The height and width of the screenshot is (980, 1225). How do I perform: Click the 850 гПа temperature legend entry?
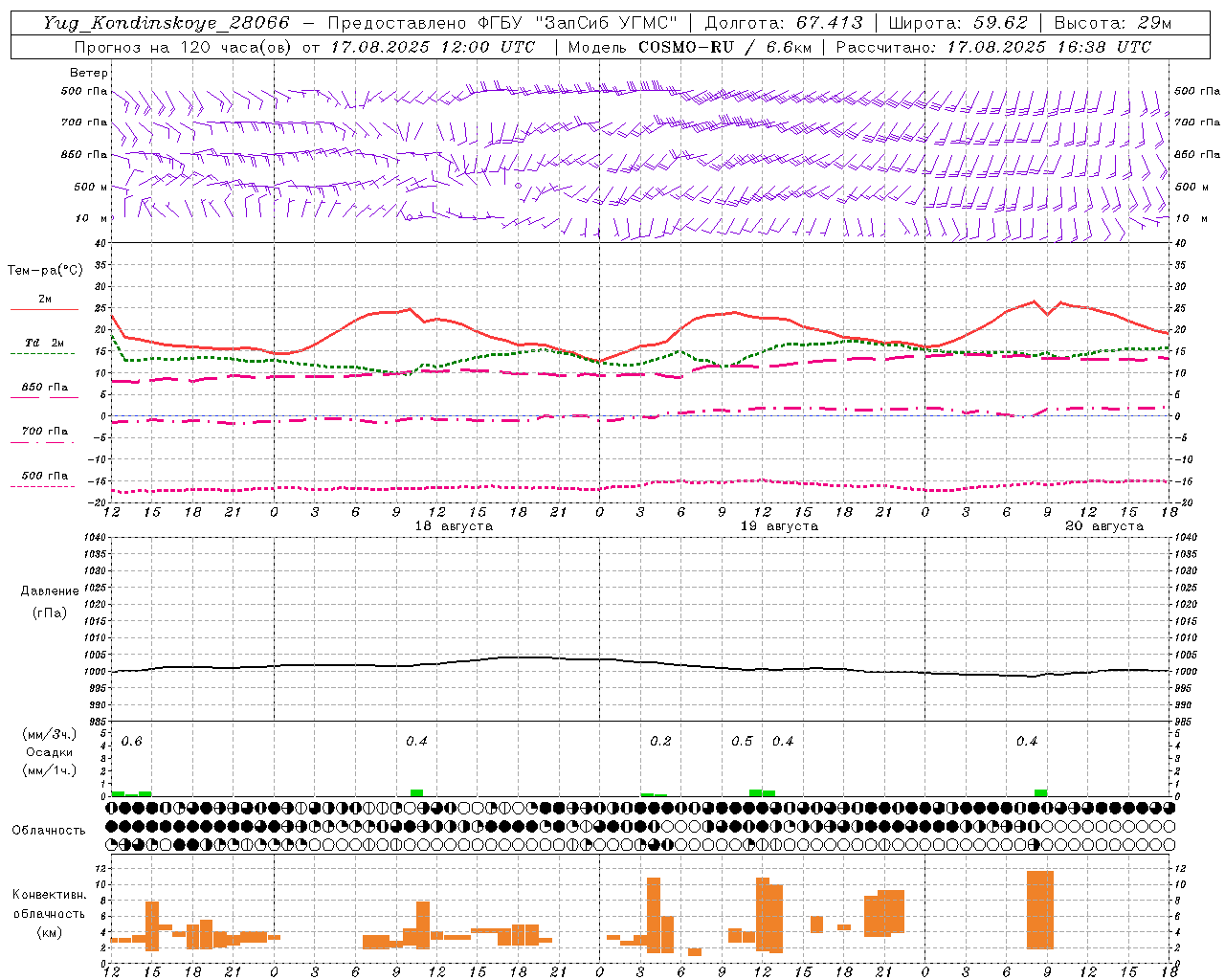(44, 388)
